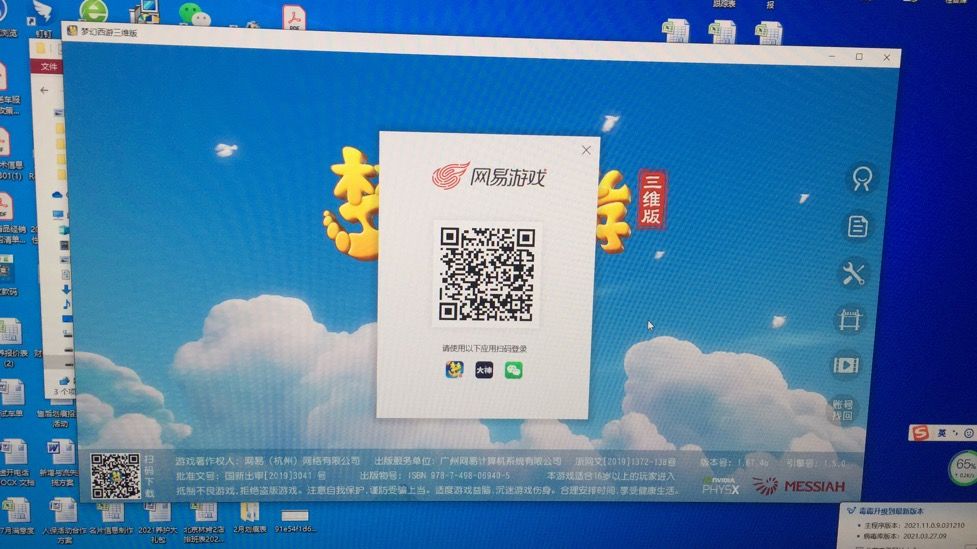Image resolution: width=977 pixels, height=549 pixels.
Task: Toggle the 英 language mode on Sogou bar
Action: 941,432
